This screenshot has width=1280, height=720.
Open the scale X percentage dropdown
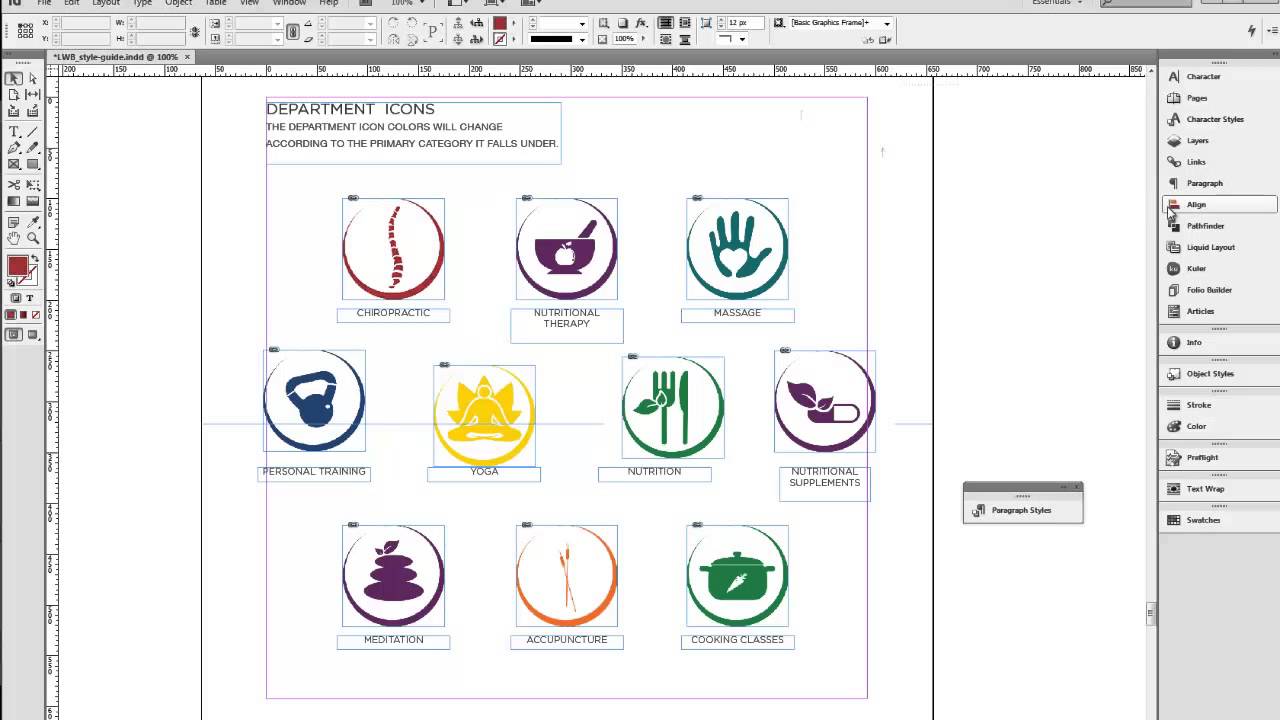click(x=277, y=23)
